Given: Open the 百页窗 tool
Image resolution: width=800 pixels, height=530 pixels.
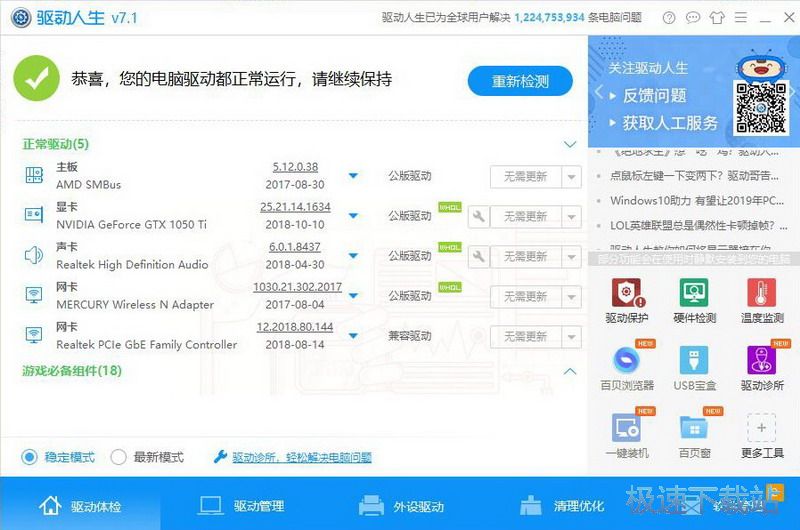Looking at the screenshot, I should tap(694, 435).
